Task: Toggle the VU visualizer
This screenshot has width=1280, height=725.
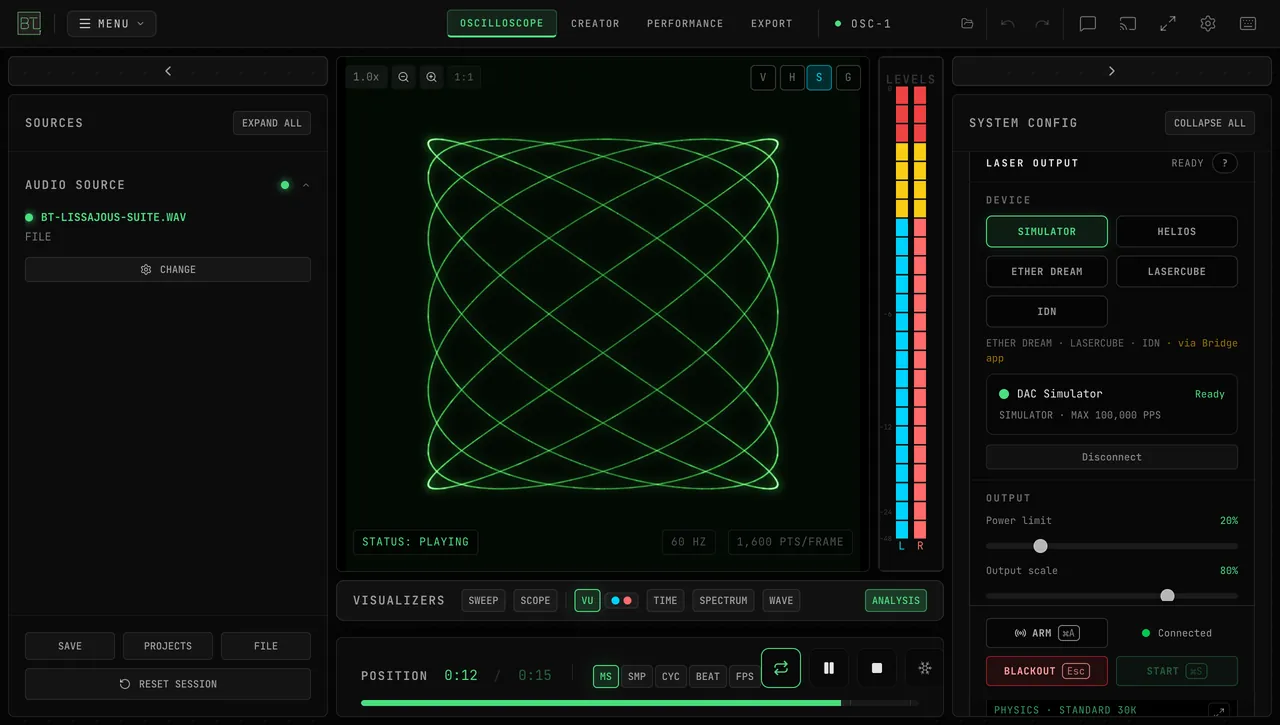Action: tap(587, 601)
